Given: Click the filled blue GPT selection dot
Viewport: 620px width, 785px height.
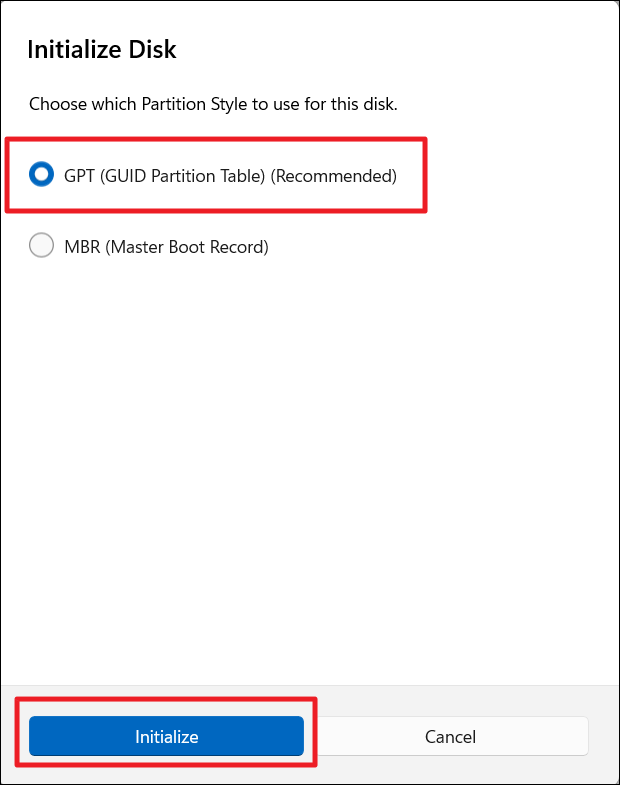Looking at the screenshot, I should click(x=41, y=175).
